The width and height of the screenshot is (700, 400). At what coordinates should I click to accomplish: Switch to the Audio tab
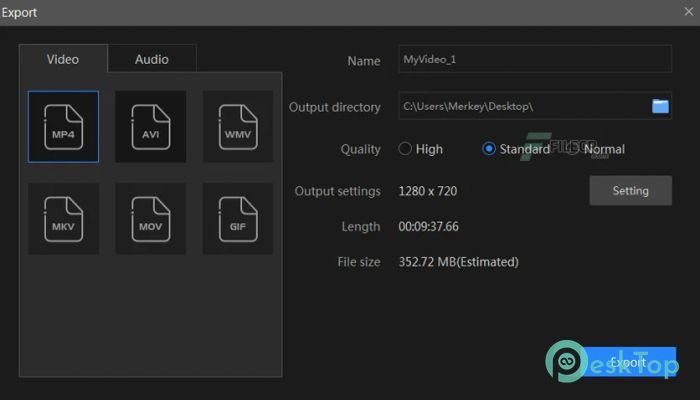click(152, 59)
